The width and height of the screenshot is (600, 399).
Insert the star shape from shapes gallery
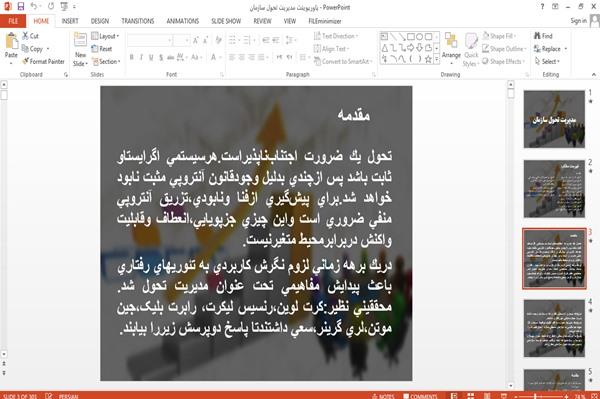[428, 59]
